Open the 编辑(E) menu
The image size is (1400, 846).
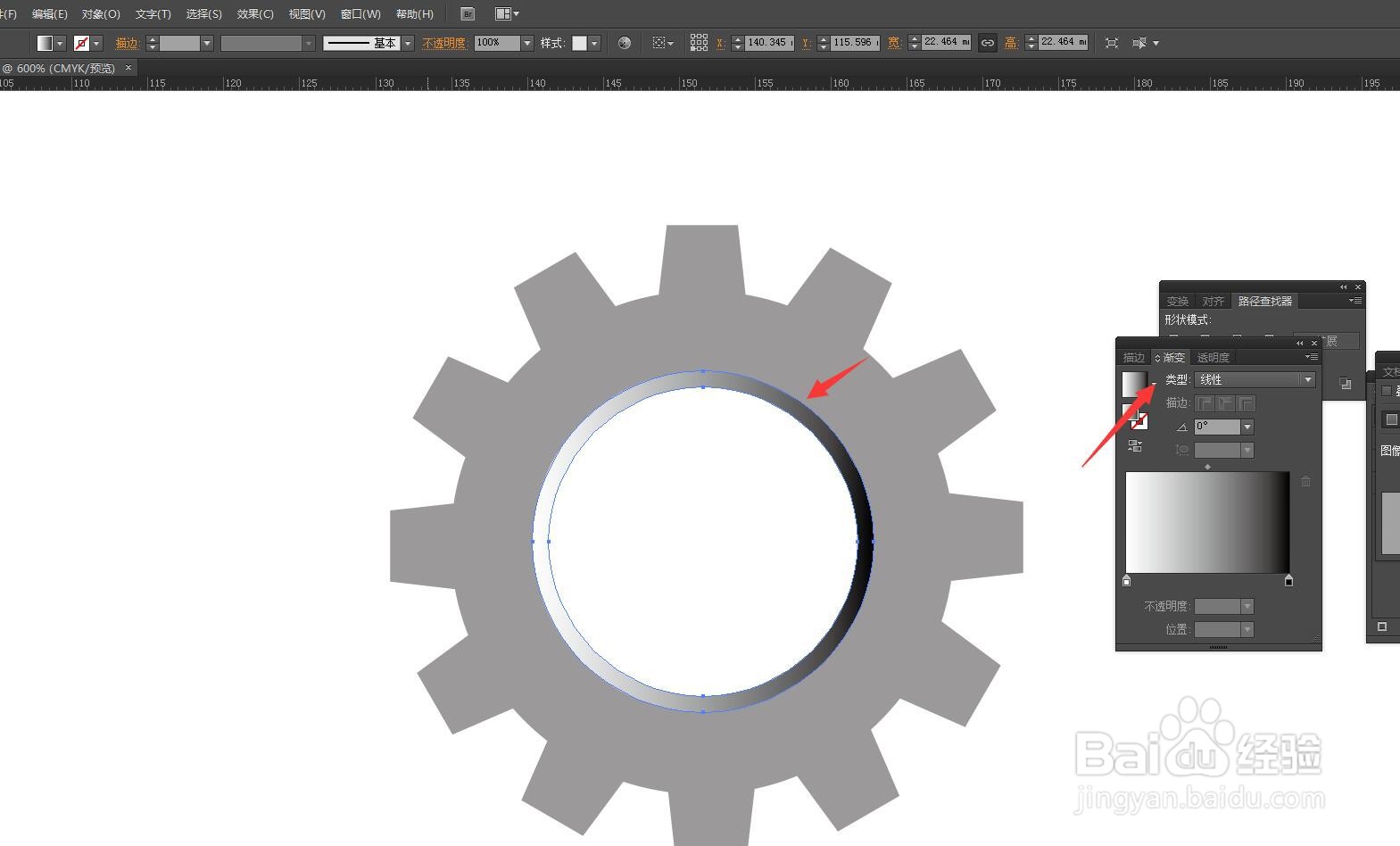(50, 14)
